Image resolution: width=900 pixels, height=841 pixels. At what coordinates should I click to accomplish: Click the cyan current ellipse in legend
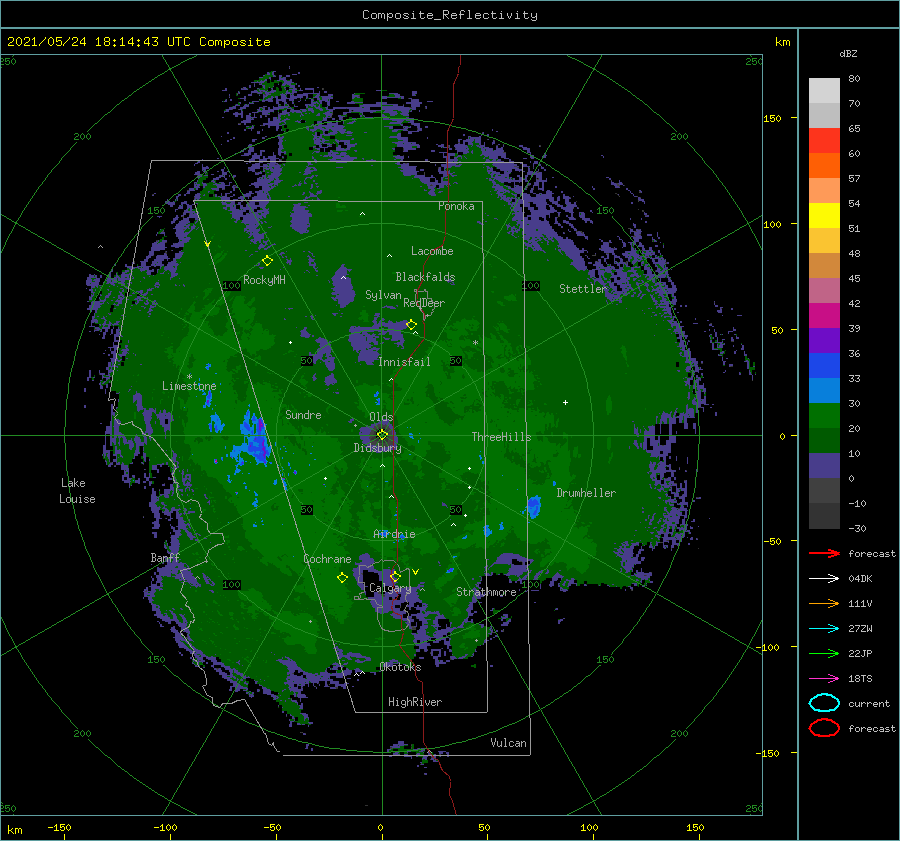coord(824,703)
